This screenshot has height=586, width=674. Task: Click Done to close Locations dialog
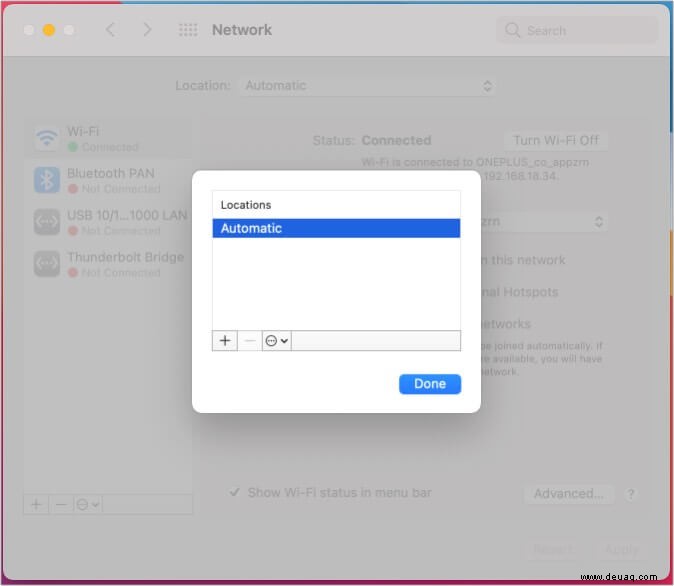point(430,384)
